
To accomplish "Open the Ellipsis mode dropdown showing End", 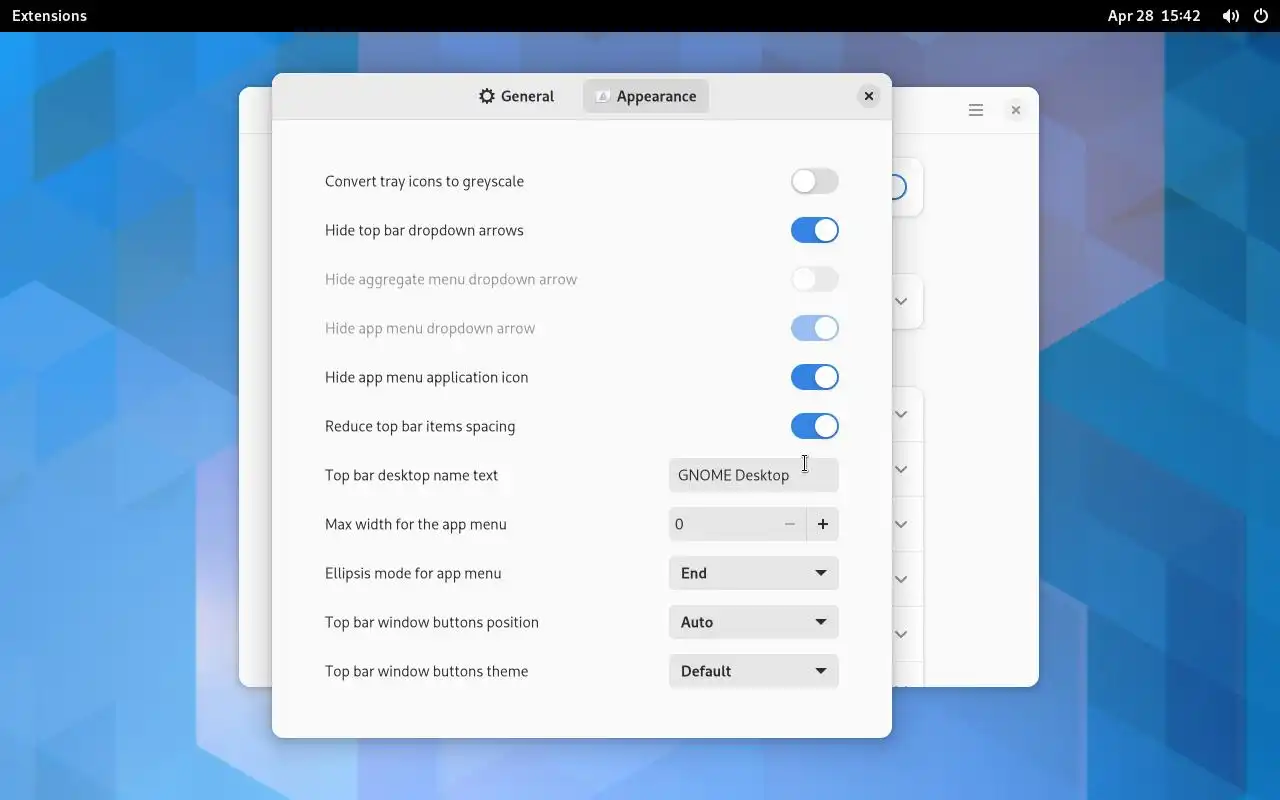I will point(754,573).
